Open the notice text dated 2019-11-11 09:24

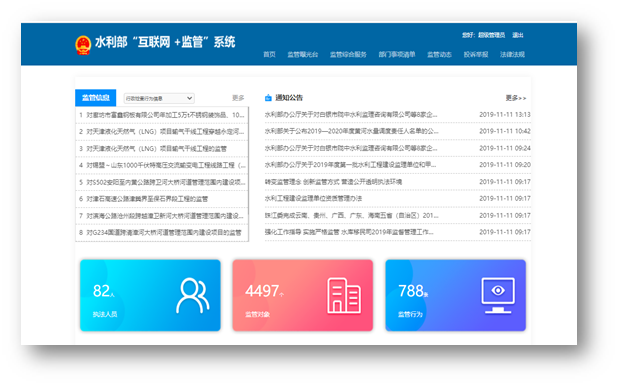351,148
